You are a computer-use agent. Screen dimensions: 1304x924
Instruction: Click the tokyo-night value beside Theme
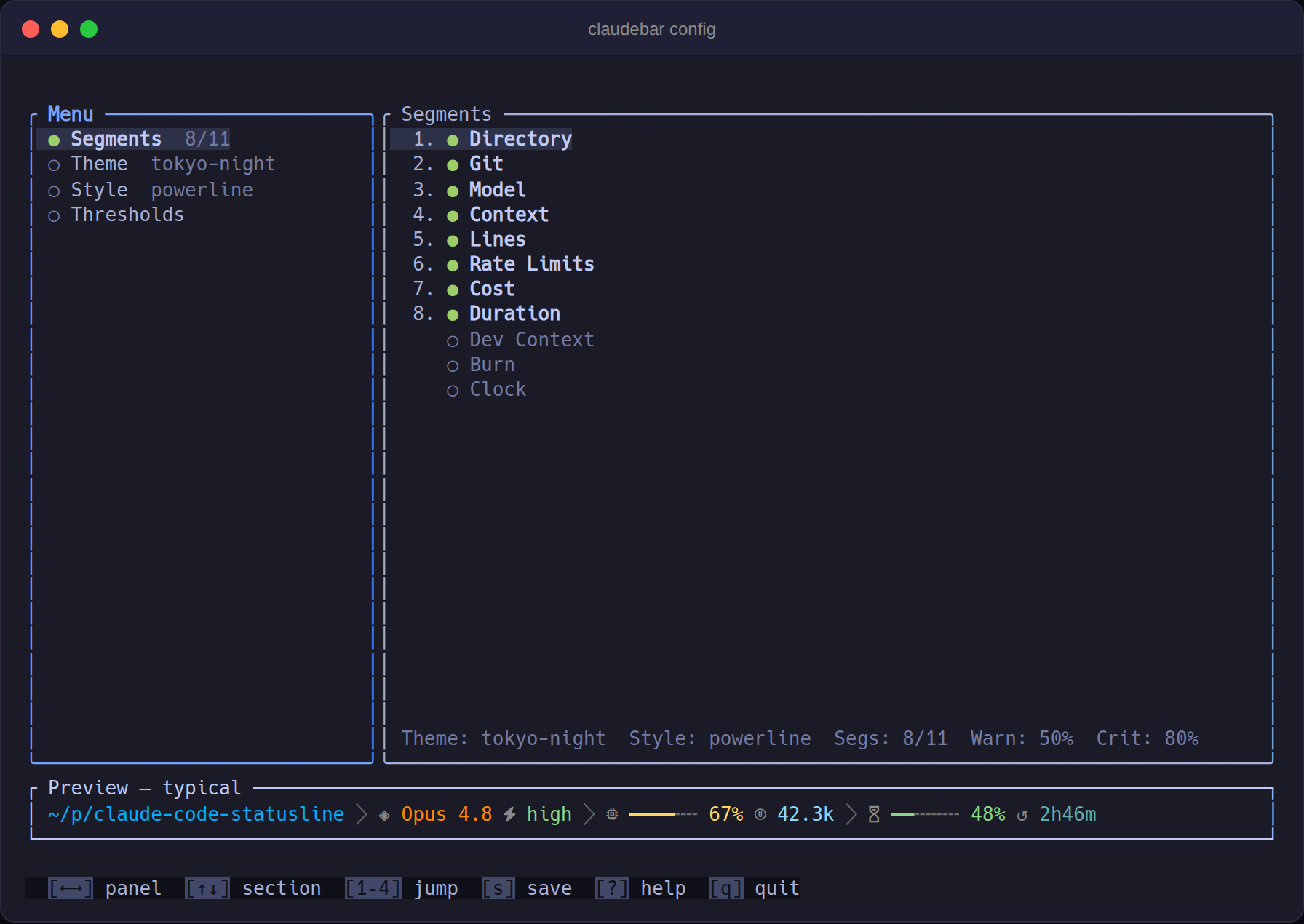click(x=213, y=164)
